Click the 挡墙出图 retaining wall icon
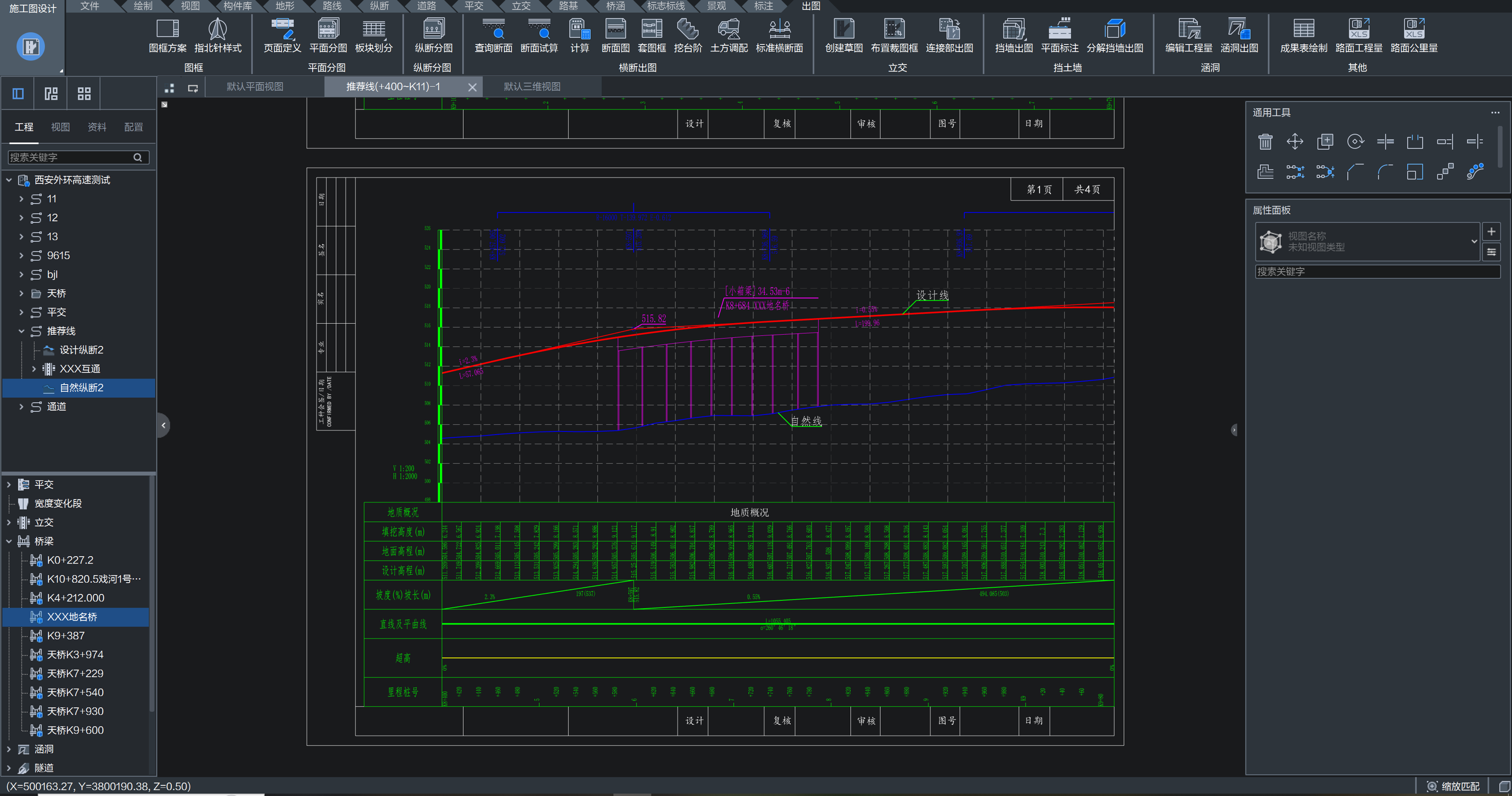Image resolution: width=1512 pixels, height=796 pixels. pos(1013,29)
